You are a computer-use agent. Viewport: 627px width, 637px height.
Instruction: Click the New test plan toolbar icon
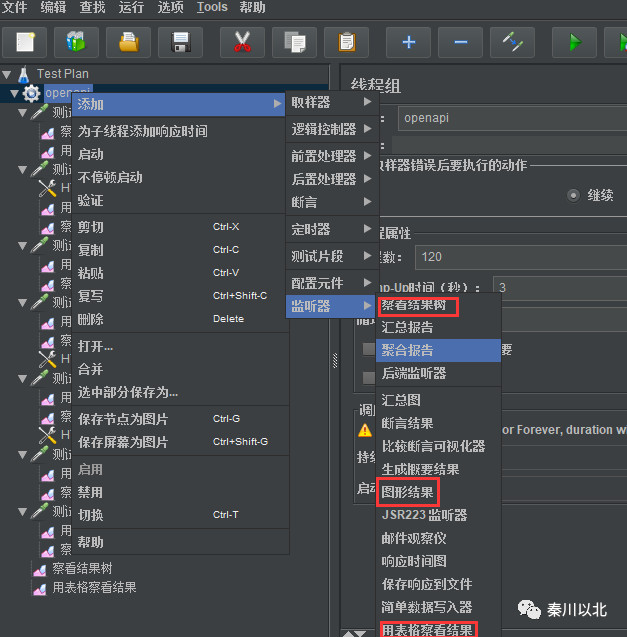[25, 42]
